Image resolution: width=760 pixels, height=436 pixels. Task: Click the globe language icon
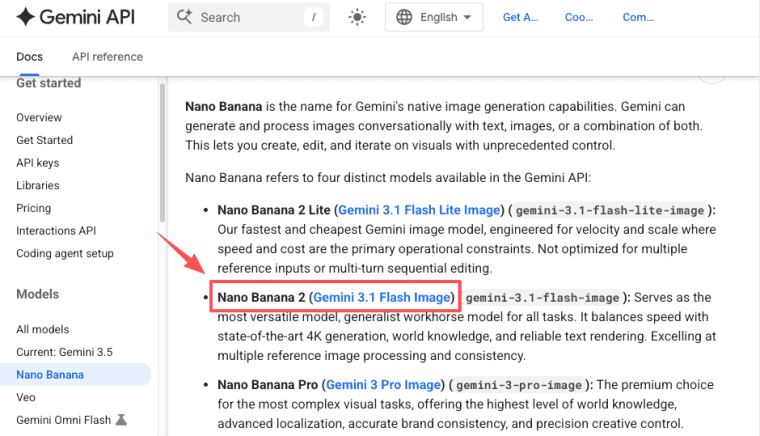click(x=404, y=17)
